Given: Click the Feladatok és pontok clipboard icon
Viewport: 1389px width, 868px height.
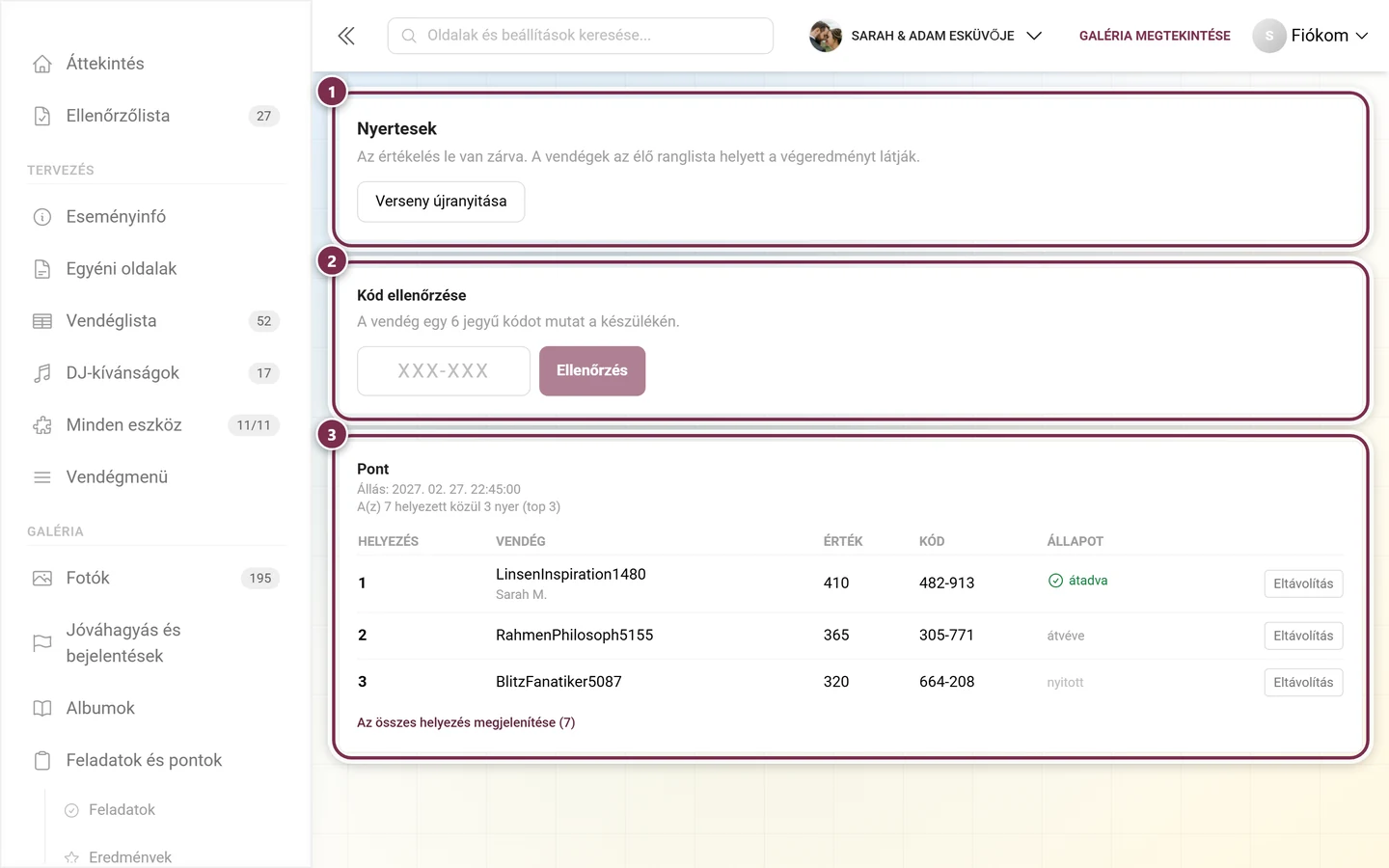Looking at the screenshot, I should click(x=42, y=761).
